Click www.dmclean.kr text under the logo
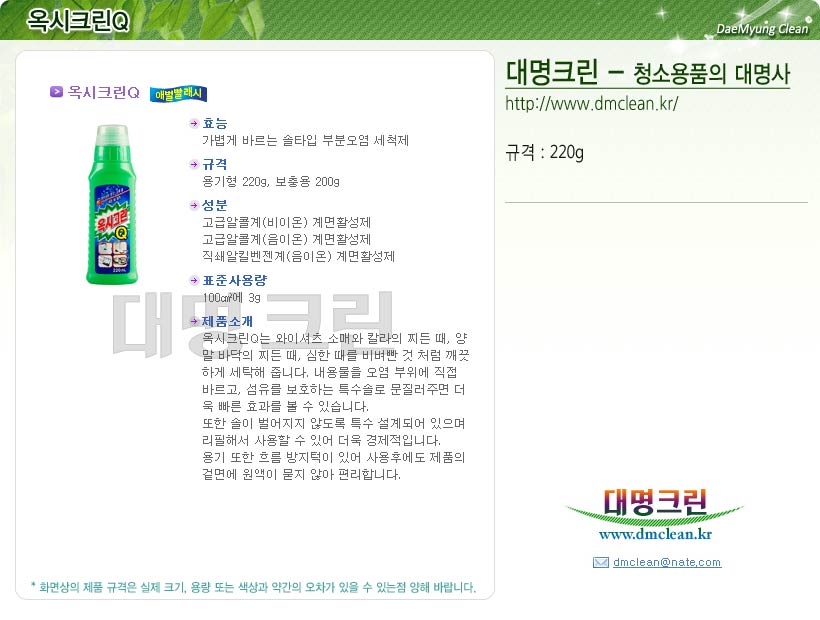The height and width of the screenshot is (620, 820). 655,534
